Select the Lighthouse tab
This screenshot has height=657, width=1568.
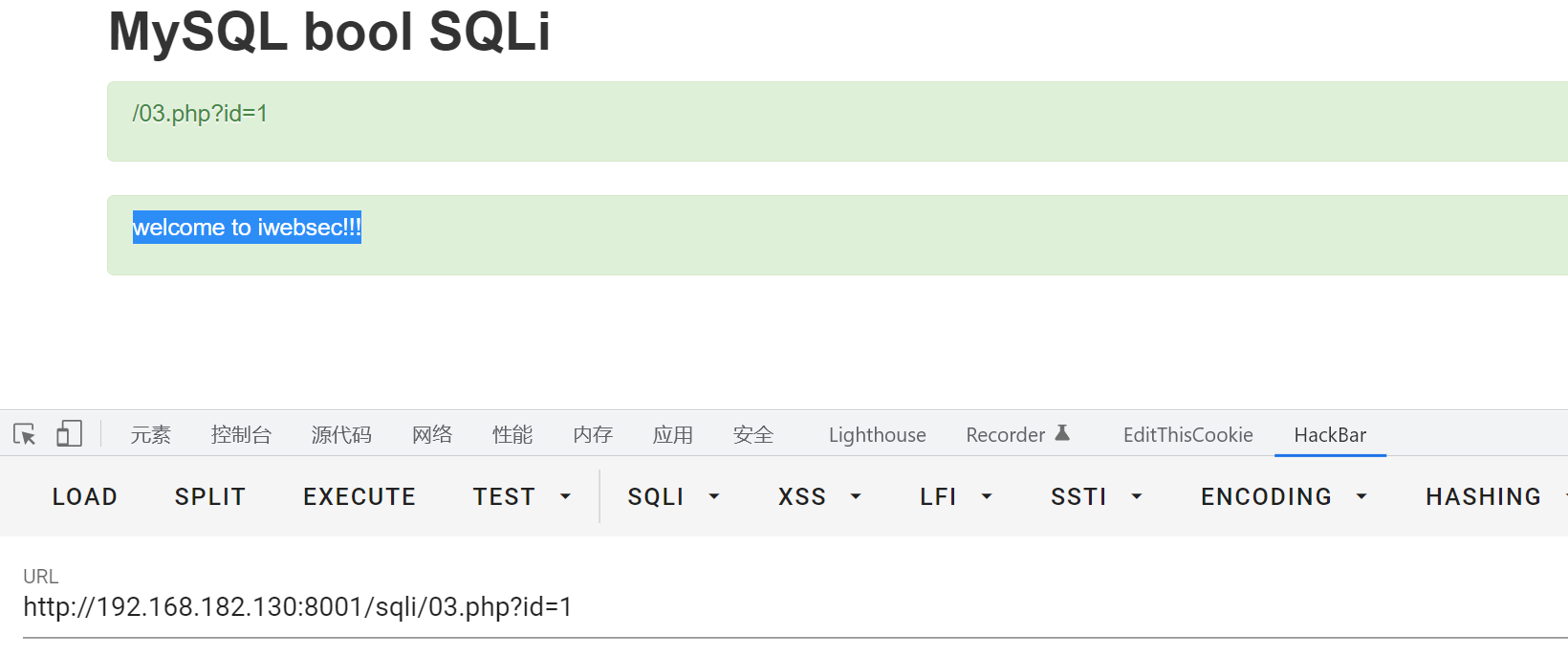point(876,433)
